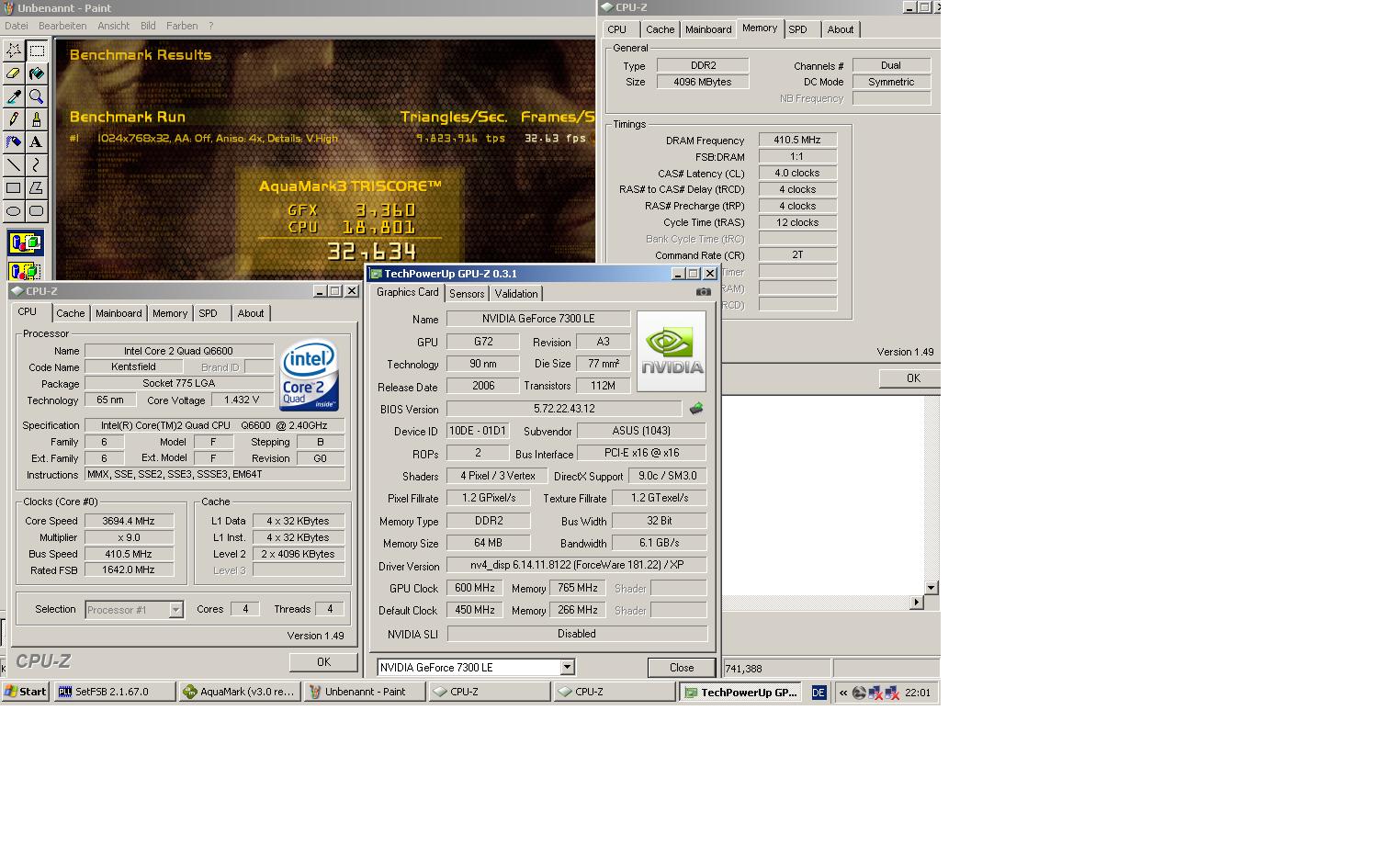This screenshot has width=1389, height=868.
Task: Open Cache tab in the CPU-Z processor window
Action: click(71, 313)
